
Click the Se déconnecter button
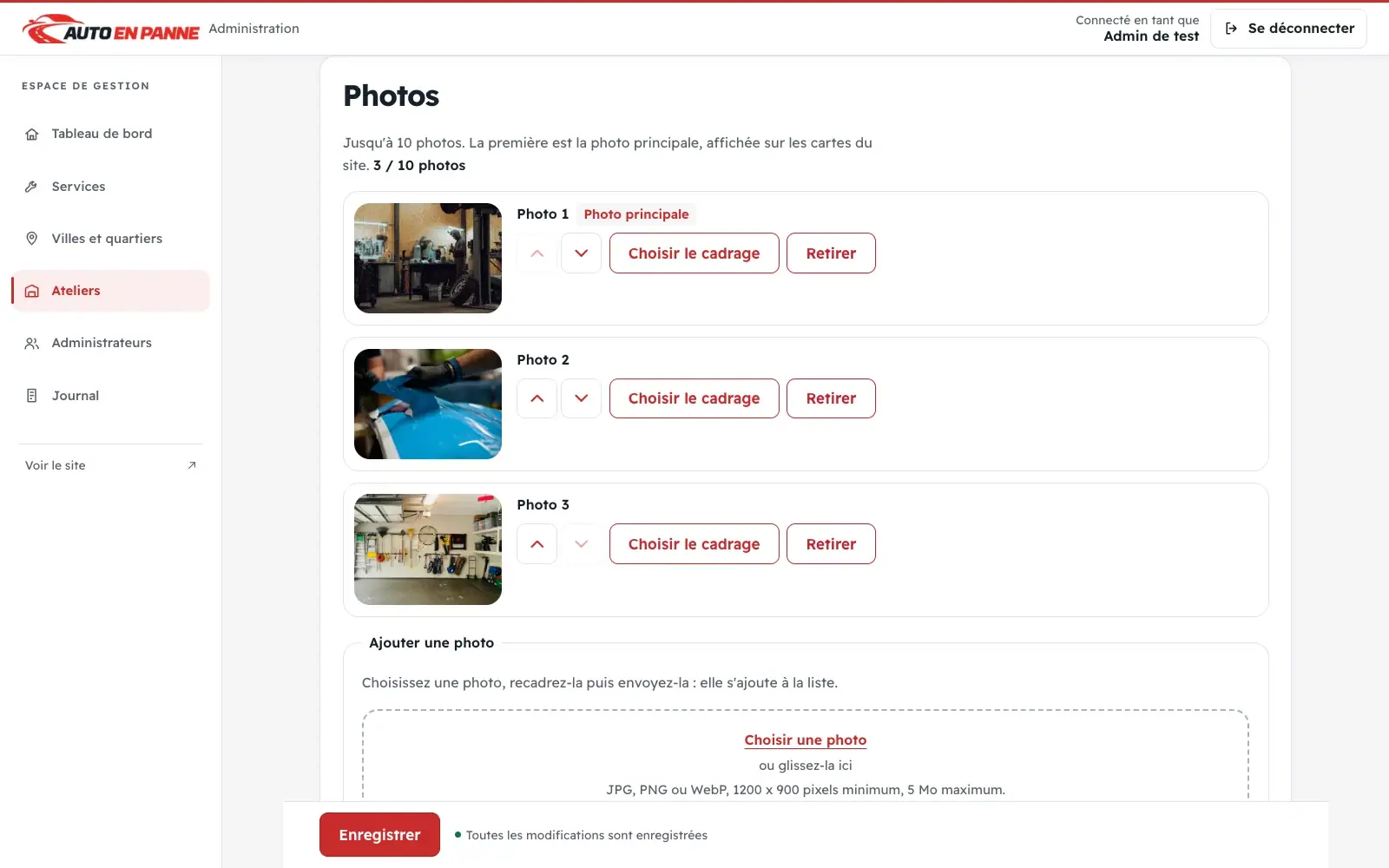[x=1288, y=29]
